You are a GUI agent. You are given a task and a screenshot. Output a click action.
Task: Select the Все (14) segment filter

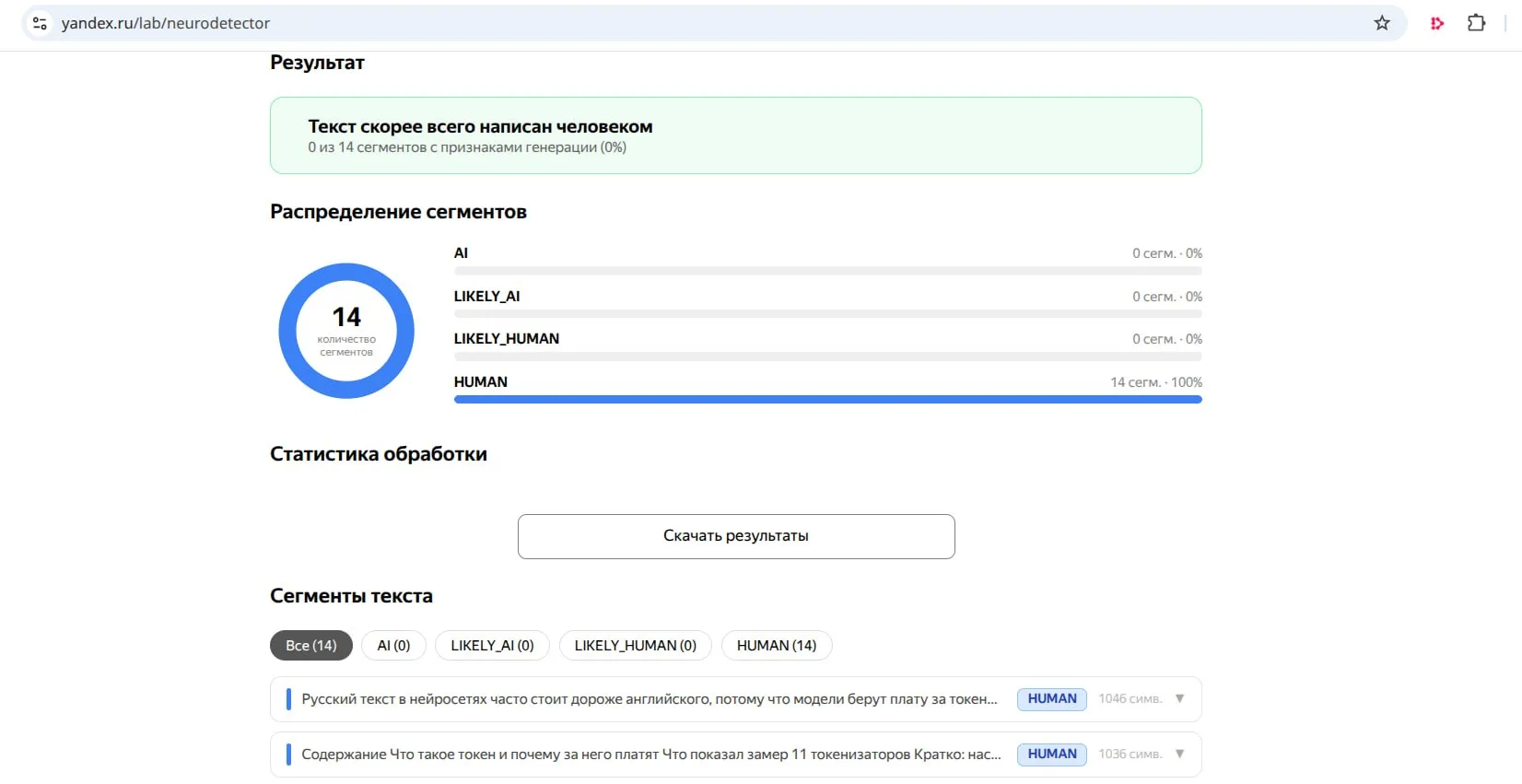311,646
